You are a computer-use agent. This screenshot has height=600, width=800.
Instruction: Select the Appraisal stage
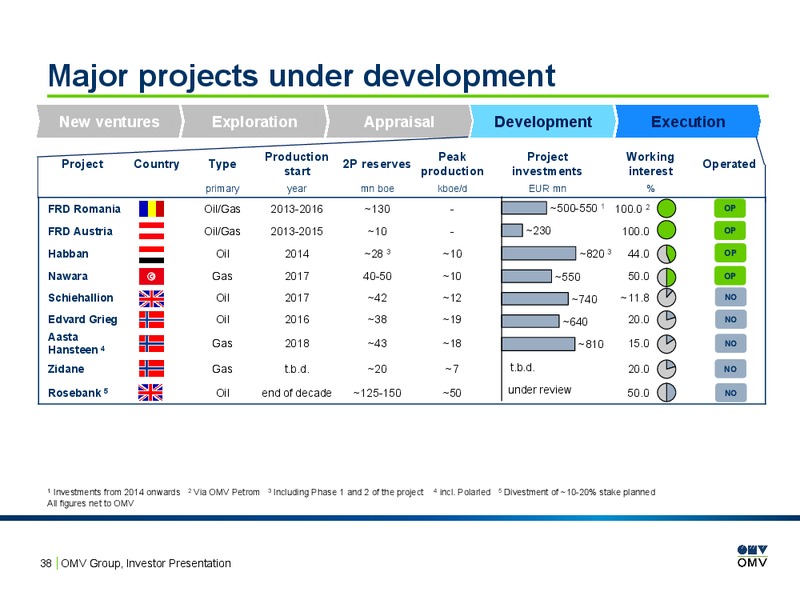pyautogui.click(x=399, y=121)
